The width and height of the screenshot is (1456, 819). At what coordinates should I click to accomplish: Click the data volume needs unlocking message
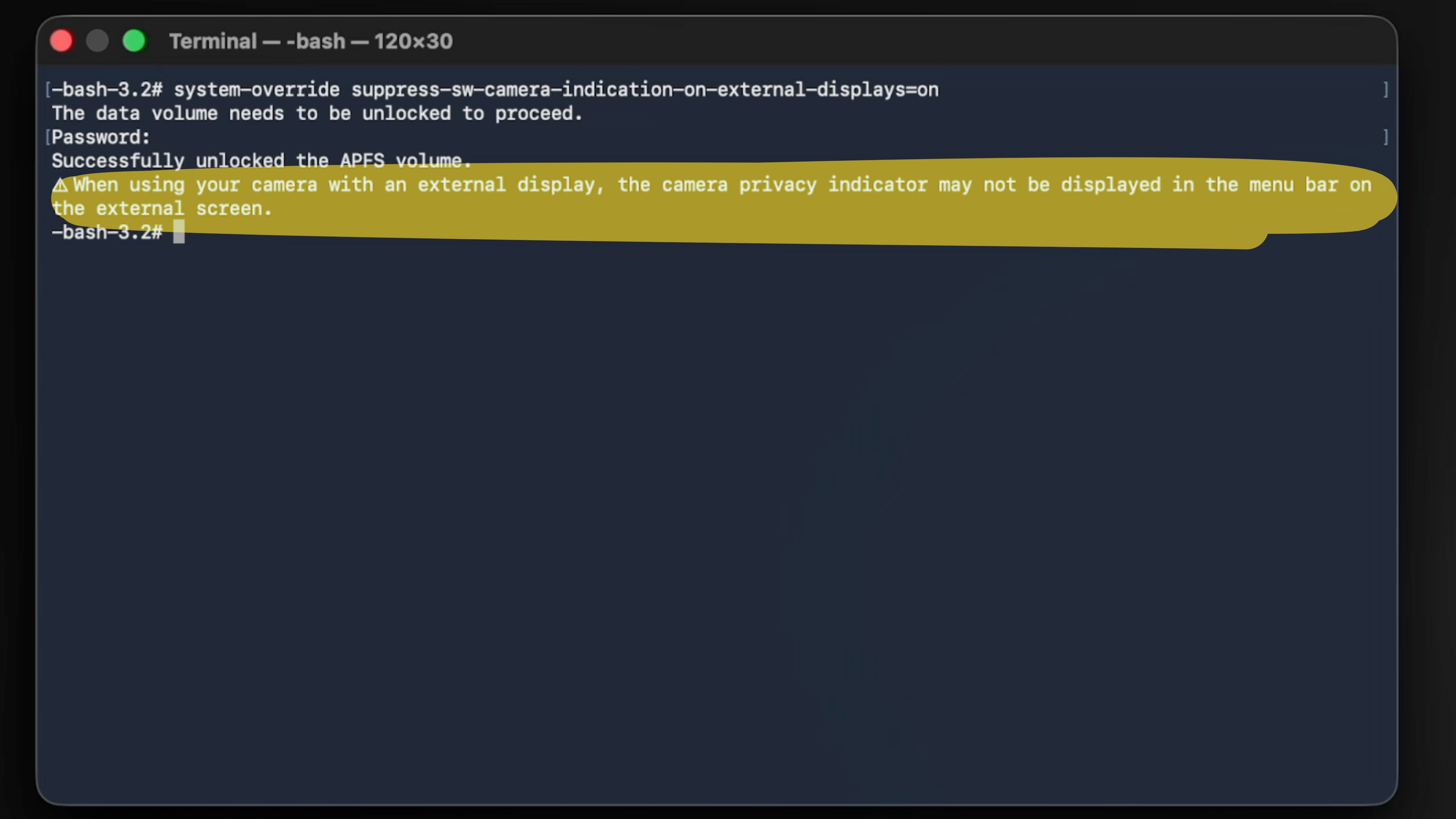click(x=317, y=113)
